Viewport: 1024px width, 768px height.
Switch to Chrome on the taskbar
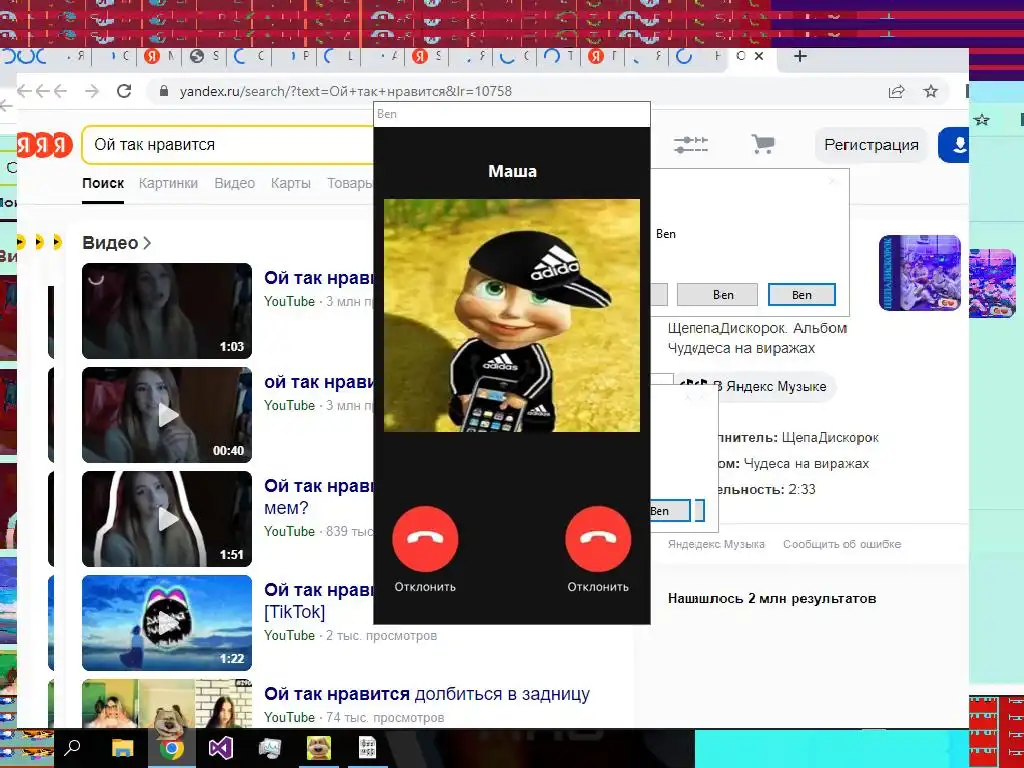click(172, 748)
